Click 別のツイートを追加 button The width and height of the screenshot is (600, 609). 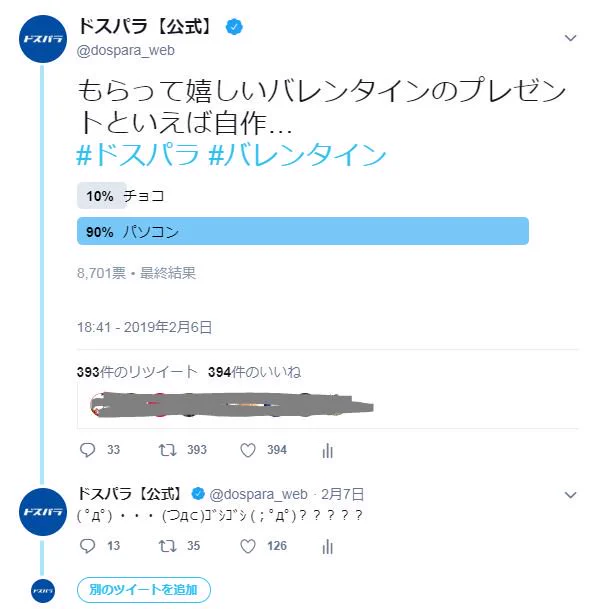click(x=144, y=590)
